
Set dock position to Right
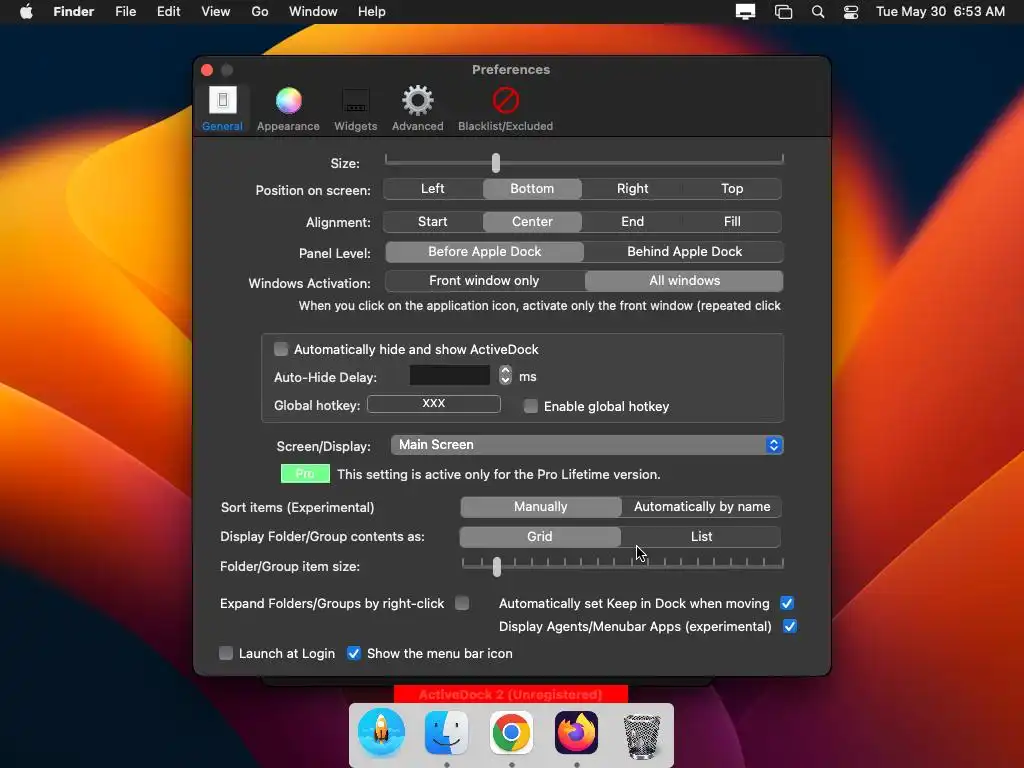tap(632, 189)
